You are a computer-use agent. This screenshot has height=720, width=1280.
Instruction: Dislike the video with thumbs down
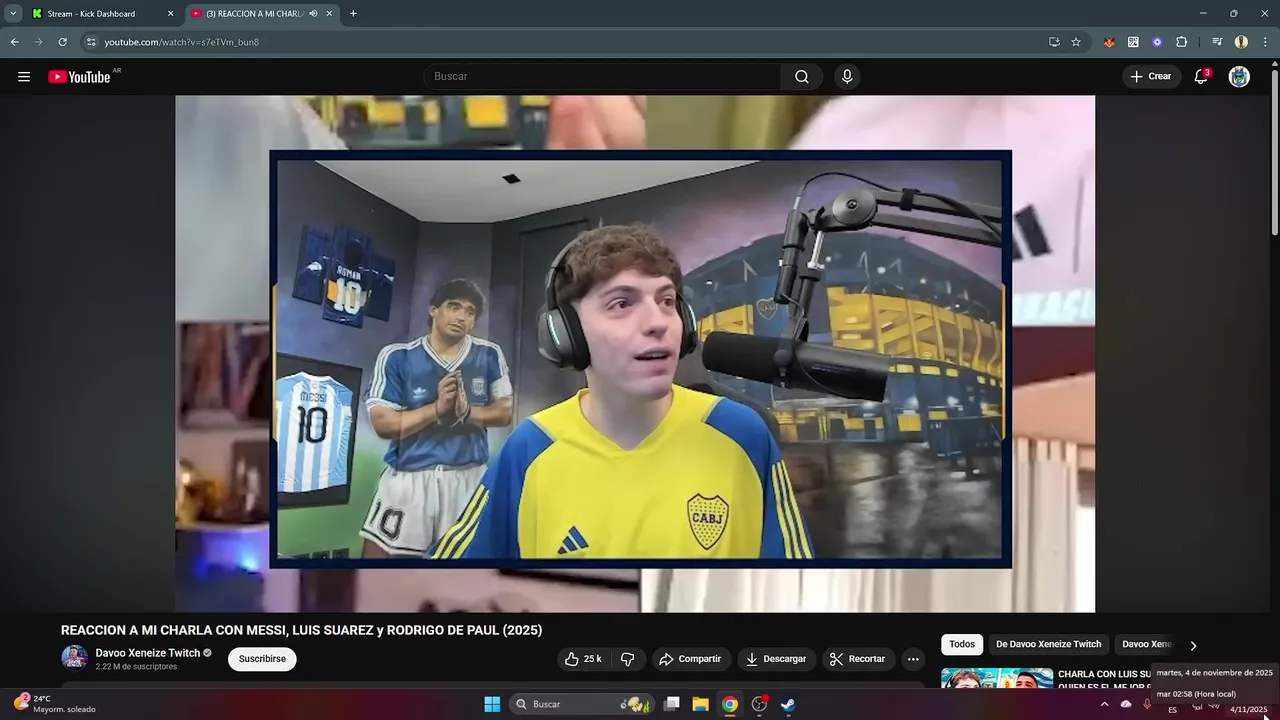(628, 659)
